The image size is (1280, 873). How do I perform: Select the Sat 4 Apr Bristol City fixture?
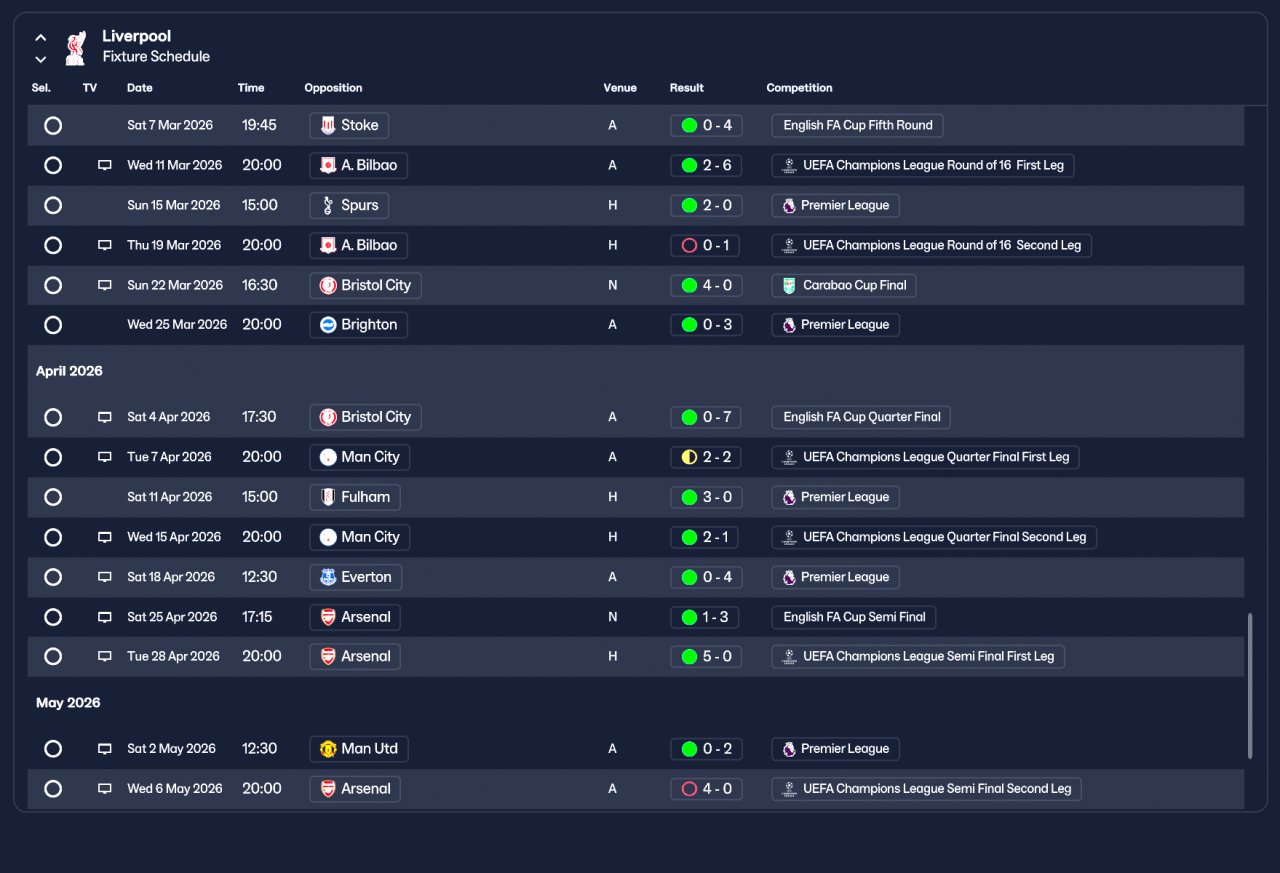[x=53, y=417]
